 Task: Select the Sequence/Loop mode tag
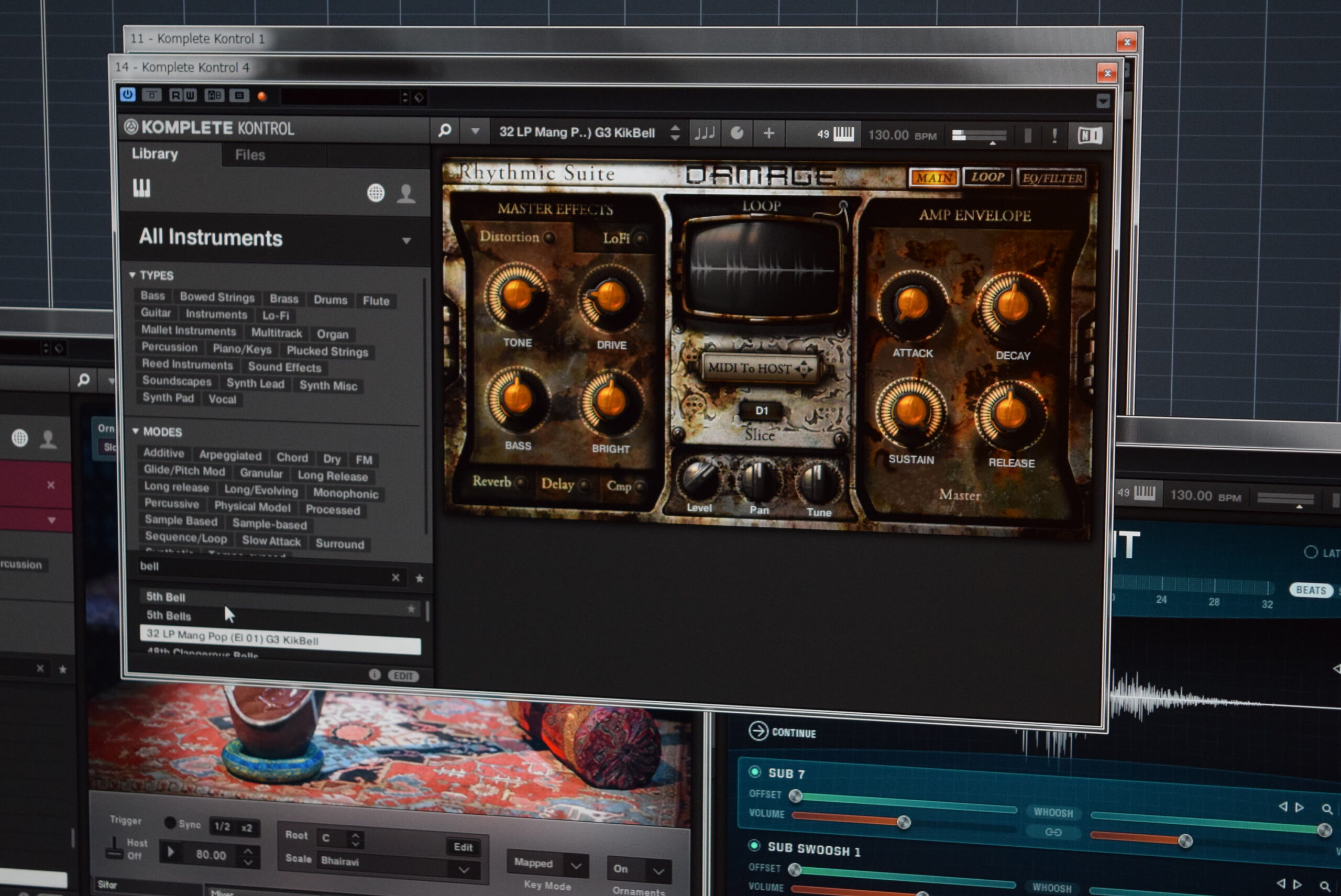pos(186,538)
